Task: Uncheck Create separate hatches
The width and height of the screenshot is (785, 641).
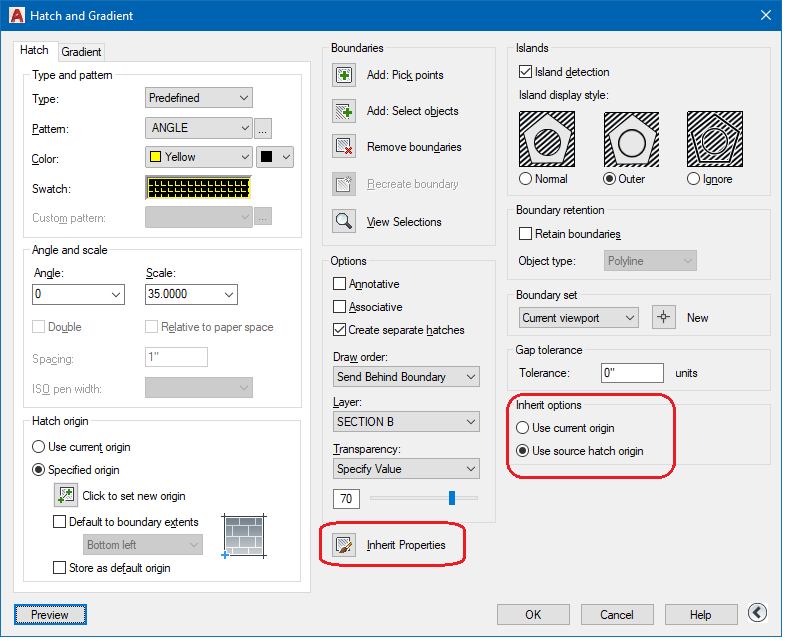Action: tap(340, 329)
